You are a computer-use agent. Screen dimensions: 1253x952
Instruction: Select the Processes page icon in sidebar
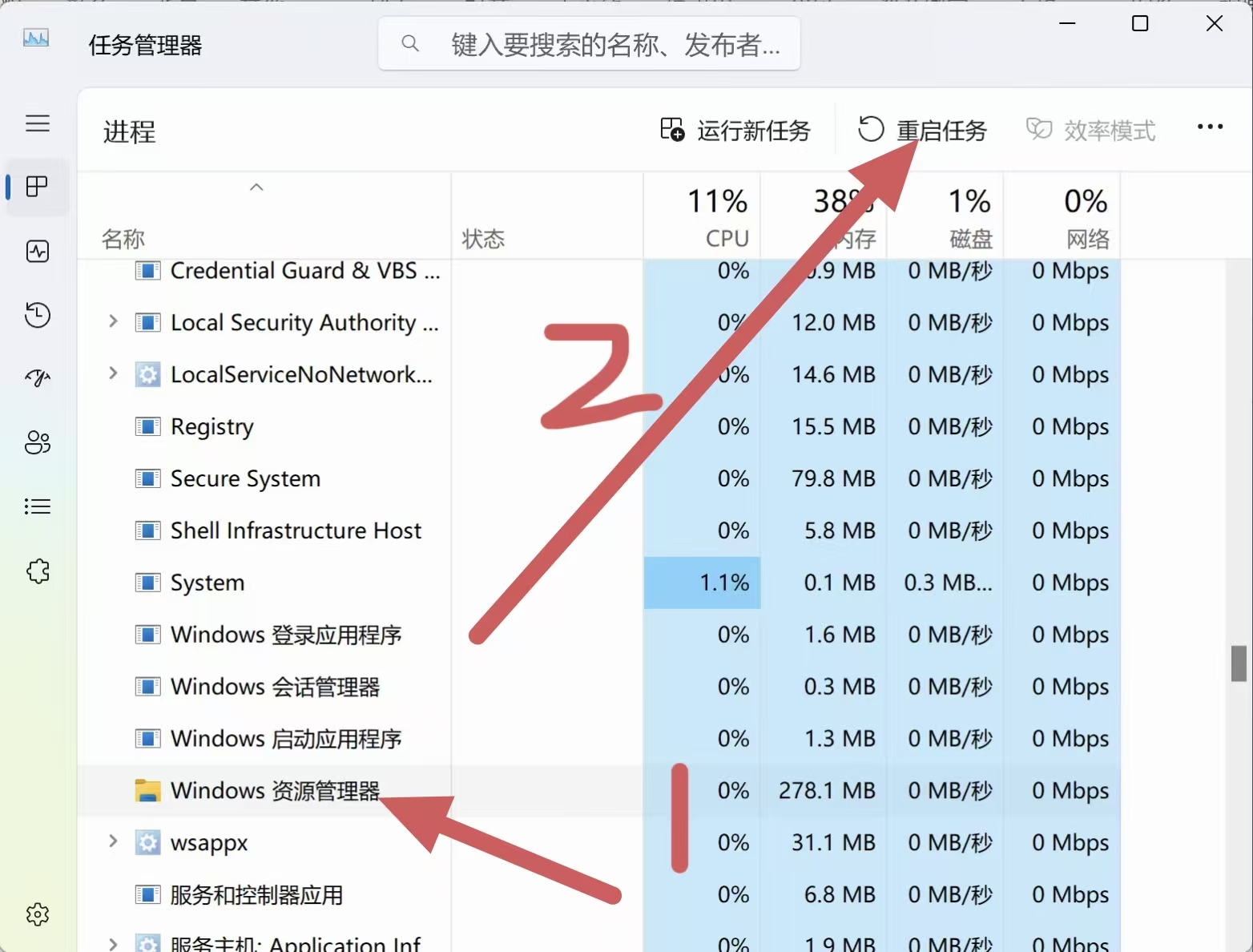point(38,187)
